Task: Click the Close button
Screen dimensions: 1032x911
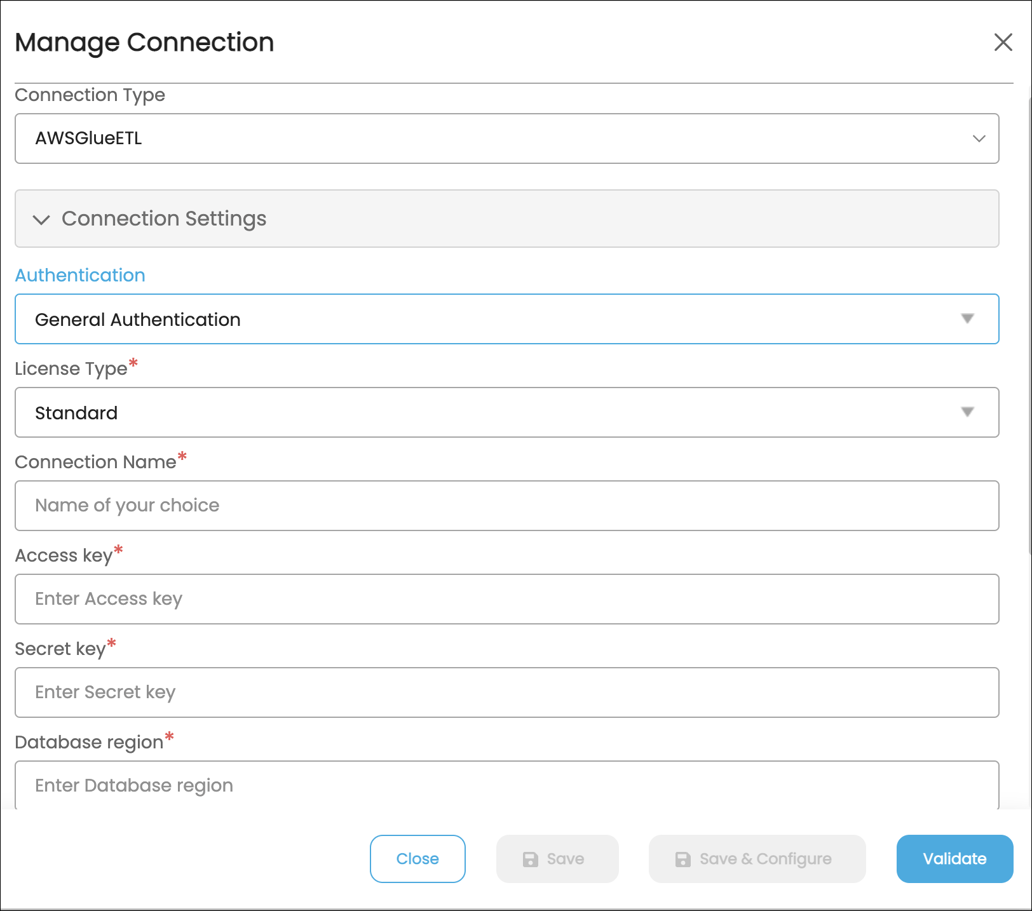Action: (417, 858)
